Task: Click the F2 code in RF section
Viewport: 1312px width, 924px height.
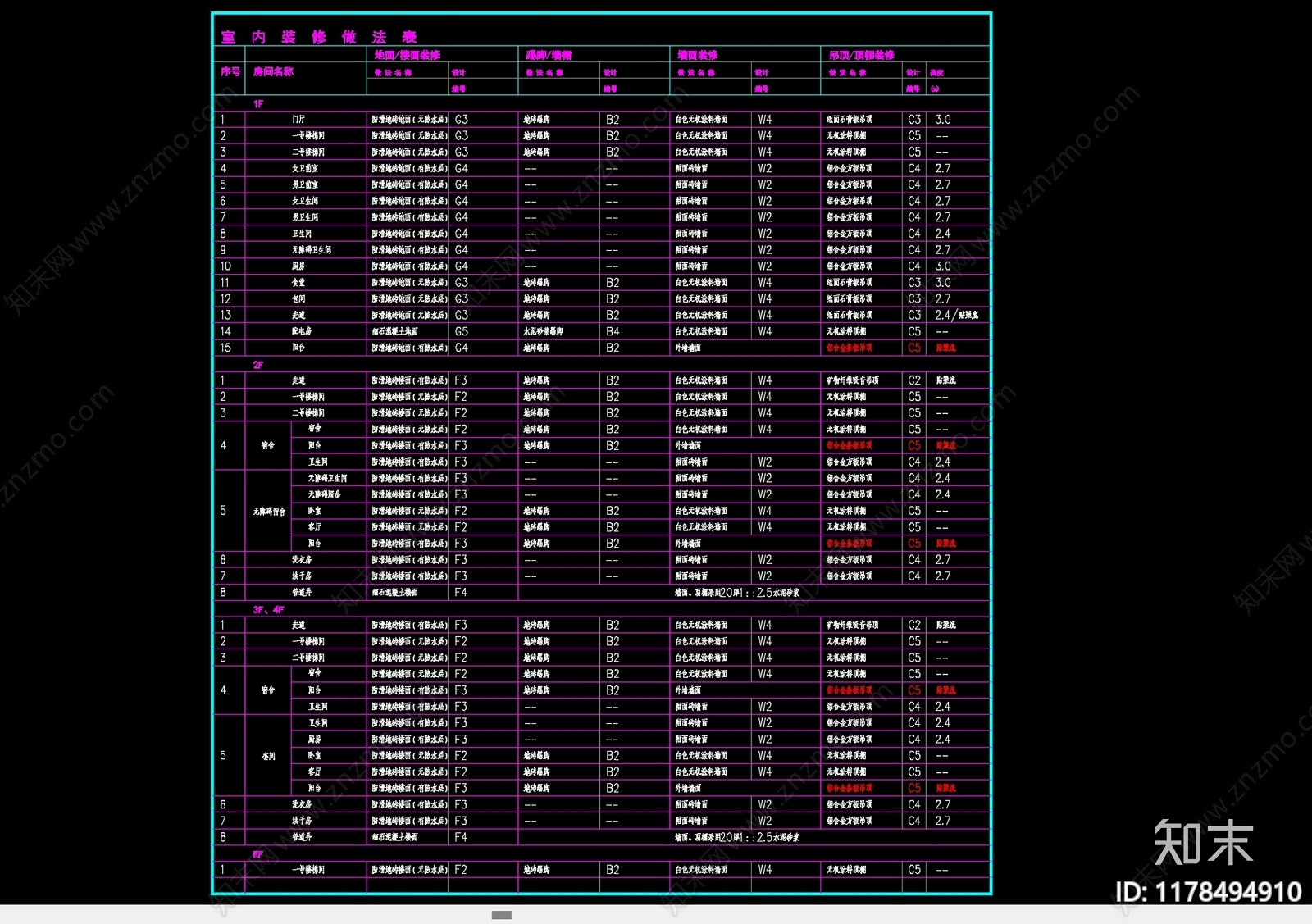Action: [x=461, y=870]
